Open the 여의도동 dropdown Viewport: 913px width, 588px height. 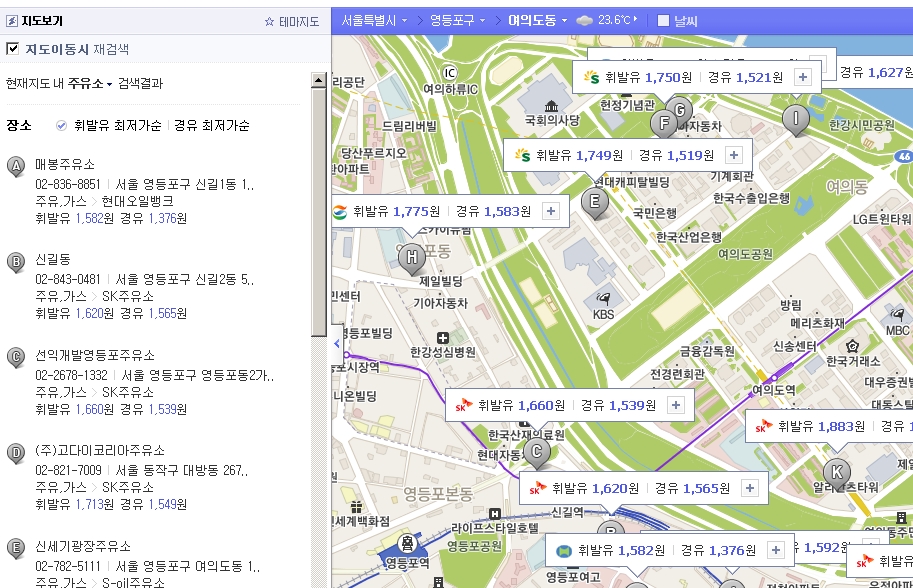(537, 21)
